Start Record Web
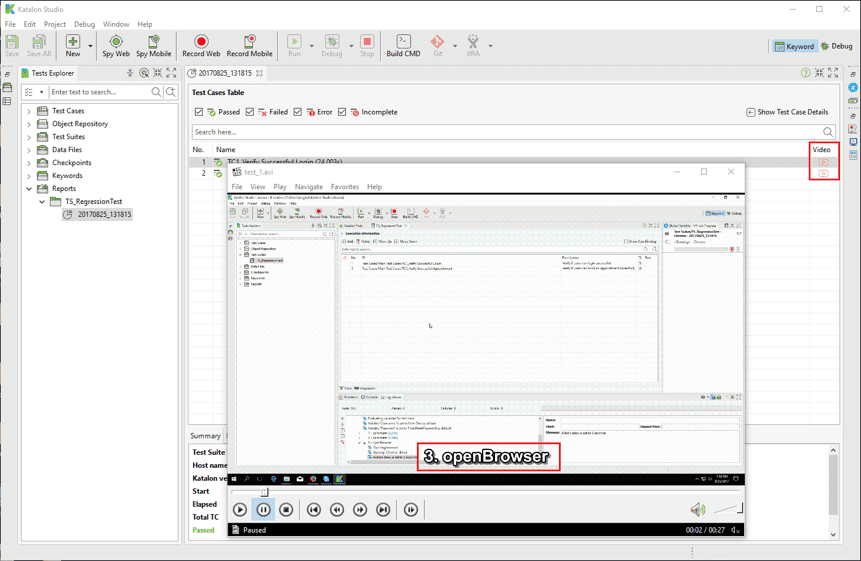 click(x=201, y=45)
